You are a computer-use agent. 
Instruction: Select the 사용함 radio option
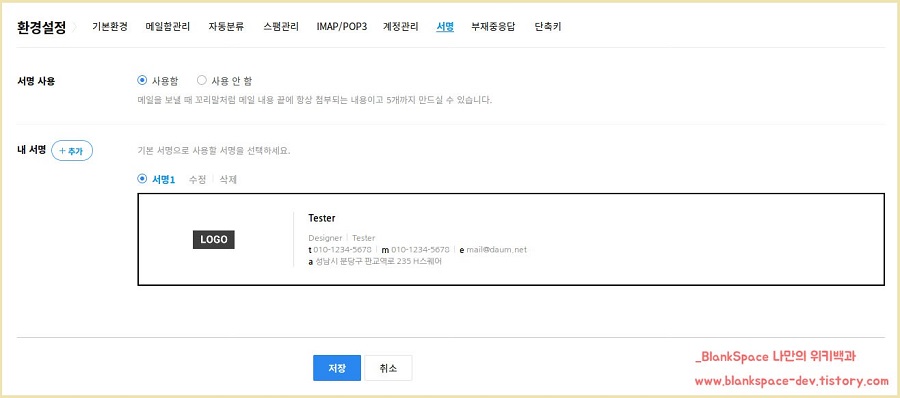point(142,80)
